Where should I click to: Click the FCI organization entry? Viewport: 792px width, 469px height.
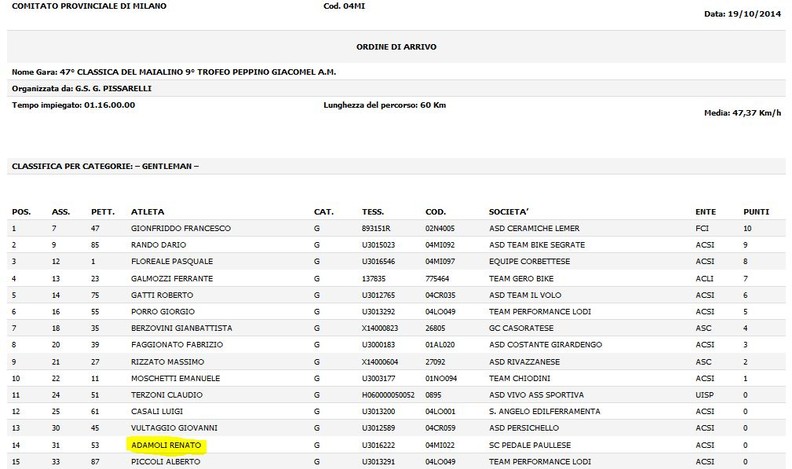tap(702, 228)
